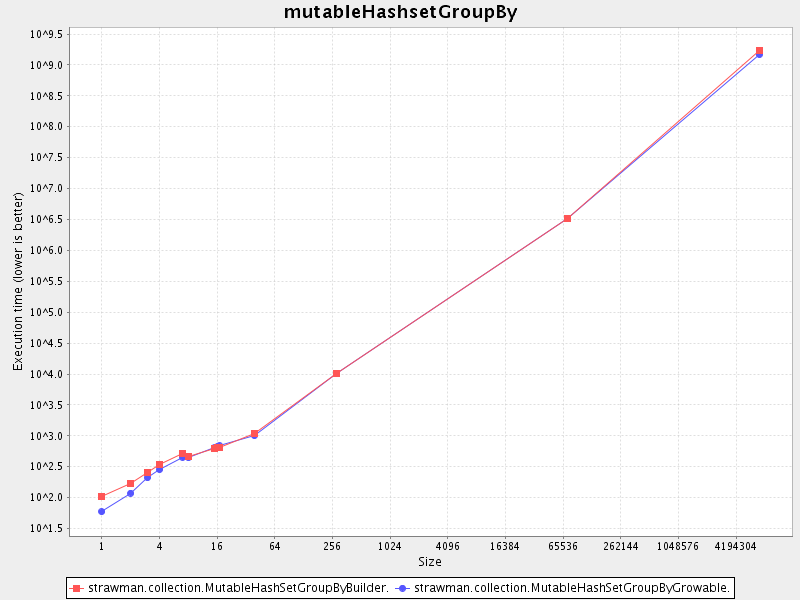
Task: Click the red data point at size 4
Action: [159, 465]
